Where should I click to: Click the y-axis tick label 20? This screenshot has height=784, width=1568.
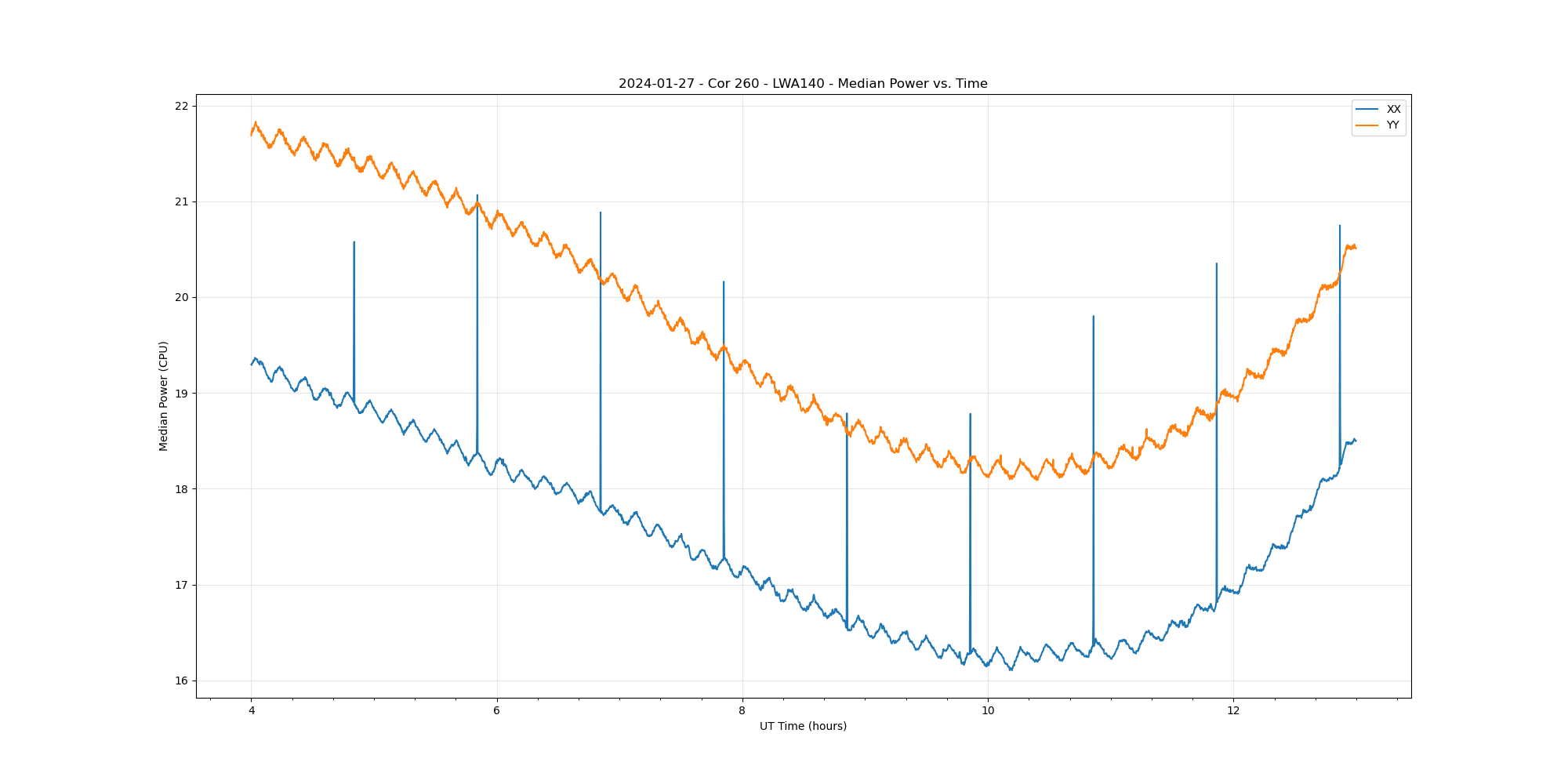(x=182, y=297)
